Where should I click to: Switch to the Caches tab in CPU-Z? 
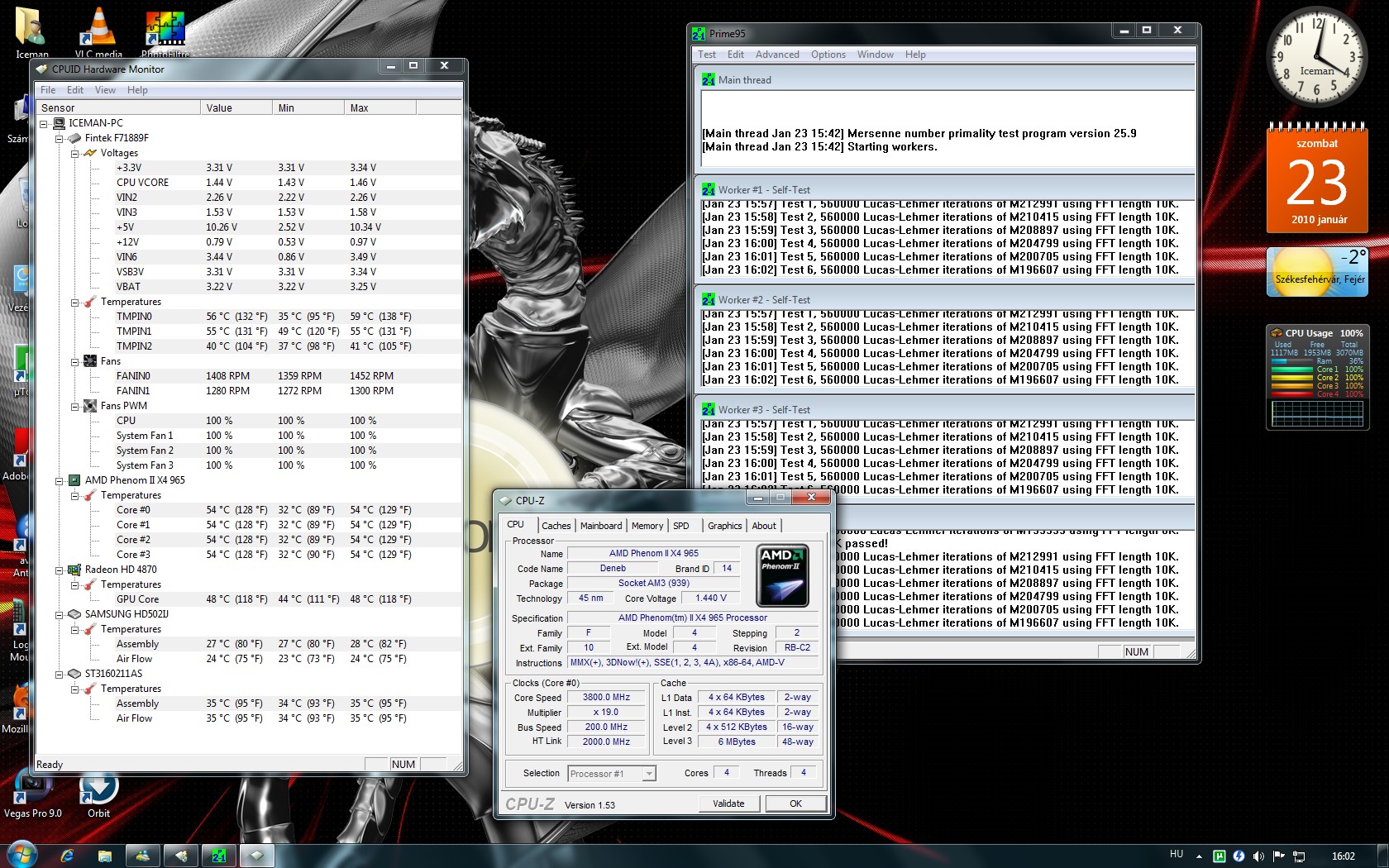pos(556,526)
